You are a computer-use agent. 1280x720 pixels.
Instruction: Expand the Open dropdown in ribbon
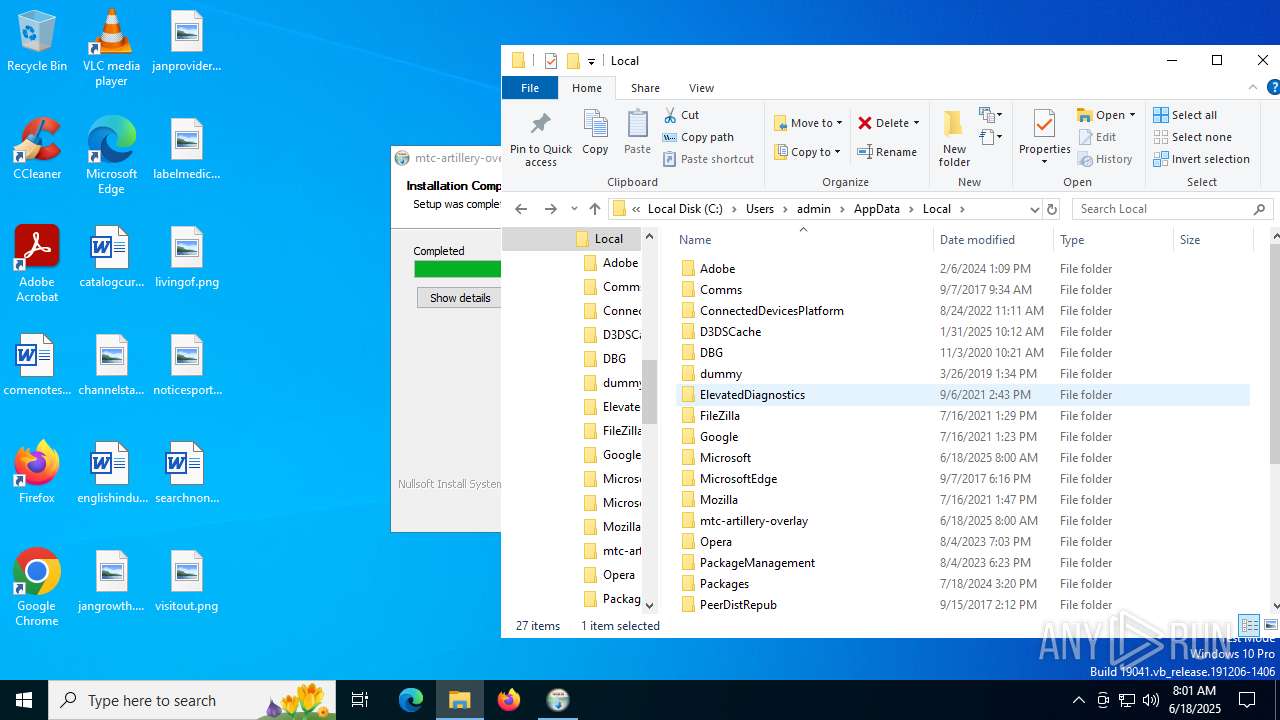coord(1132,115)
